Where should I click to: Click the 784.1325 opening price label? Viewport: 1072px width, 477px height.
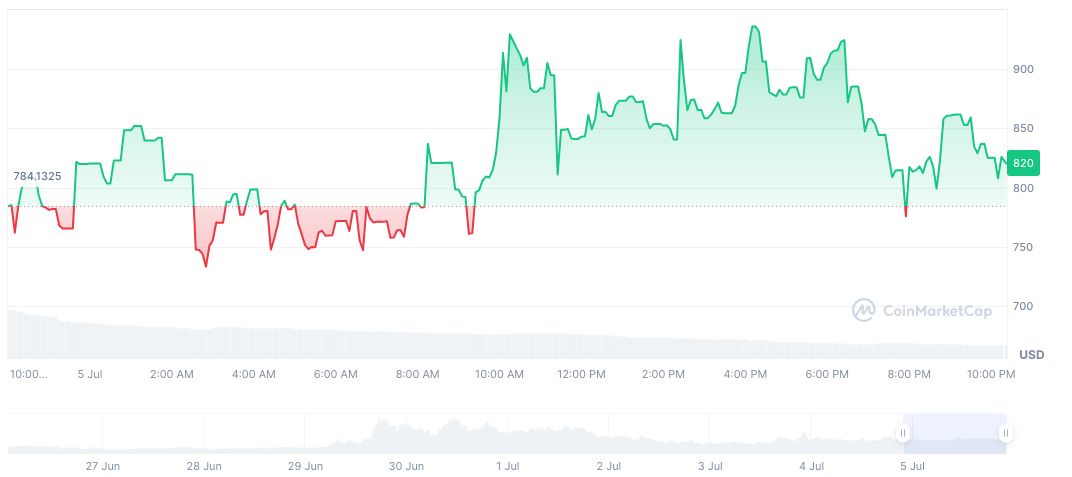tap(37, 176)
